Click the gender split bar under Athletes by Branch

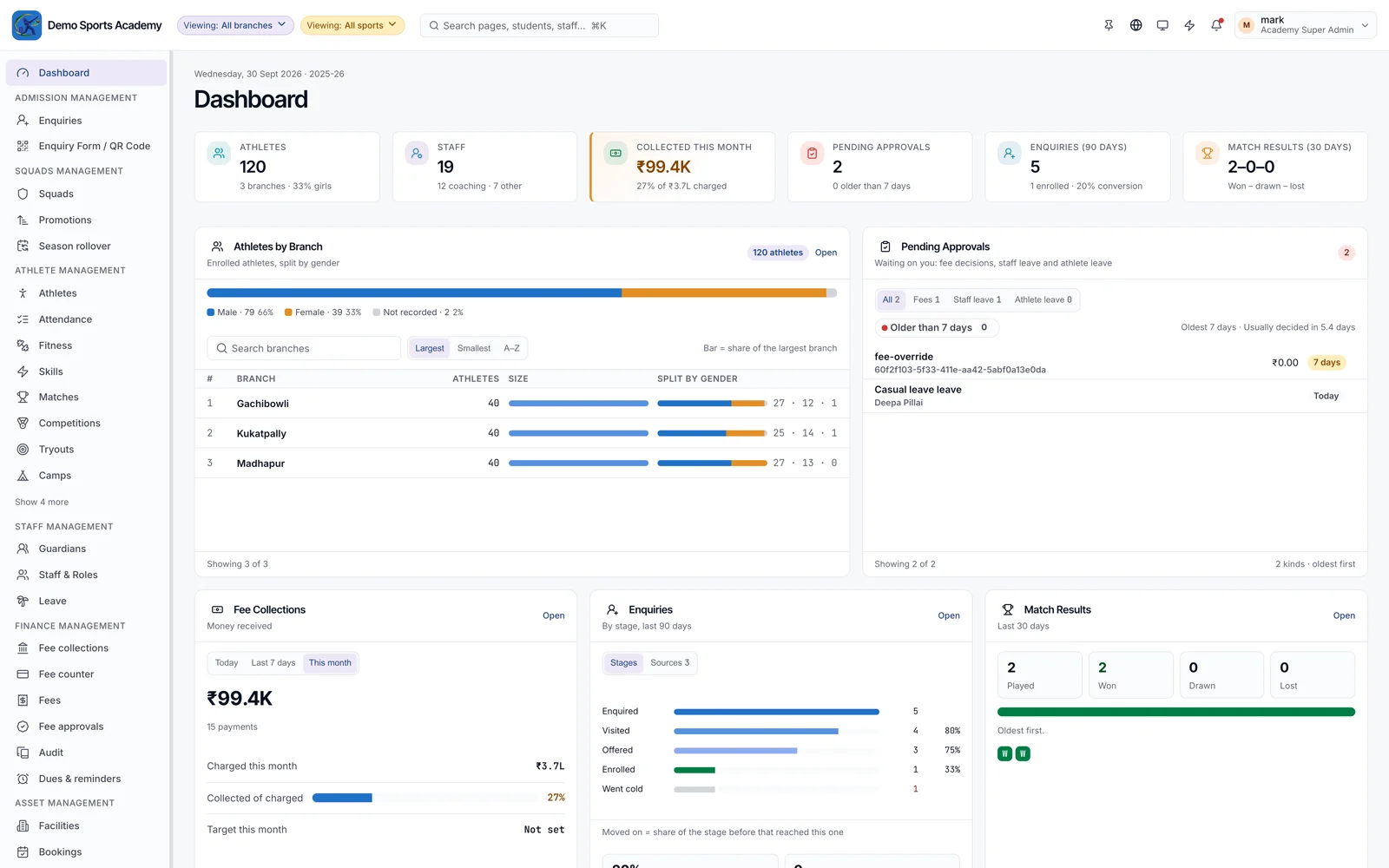(x=522, y=293)
